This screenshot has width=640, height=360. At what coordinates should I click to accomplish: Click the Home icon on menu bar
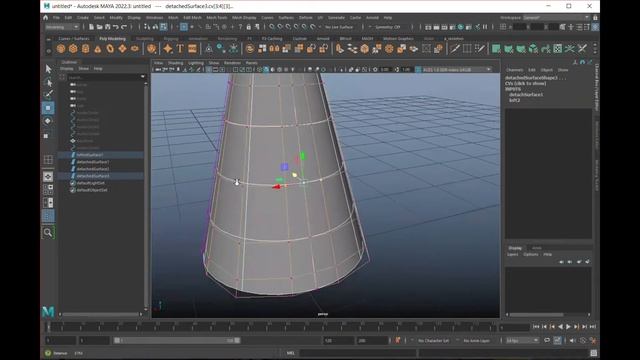tap(46, 18)
